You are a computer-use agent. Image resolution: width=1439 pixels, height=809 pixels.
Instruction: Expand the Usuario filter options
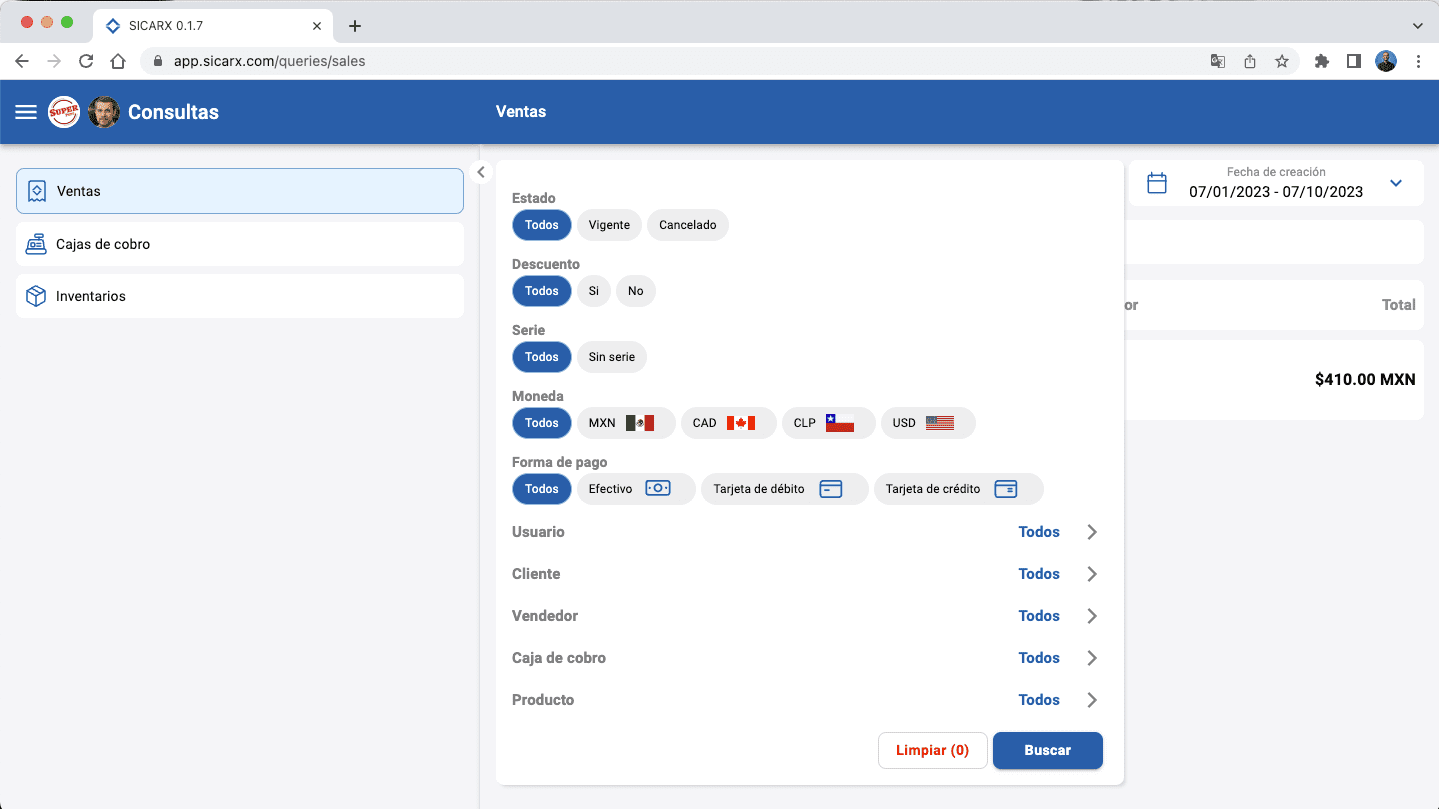coord(1092,532)
